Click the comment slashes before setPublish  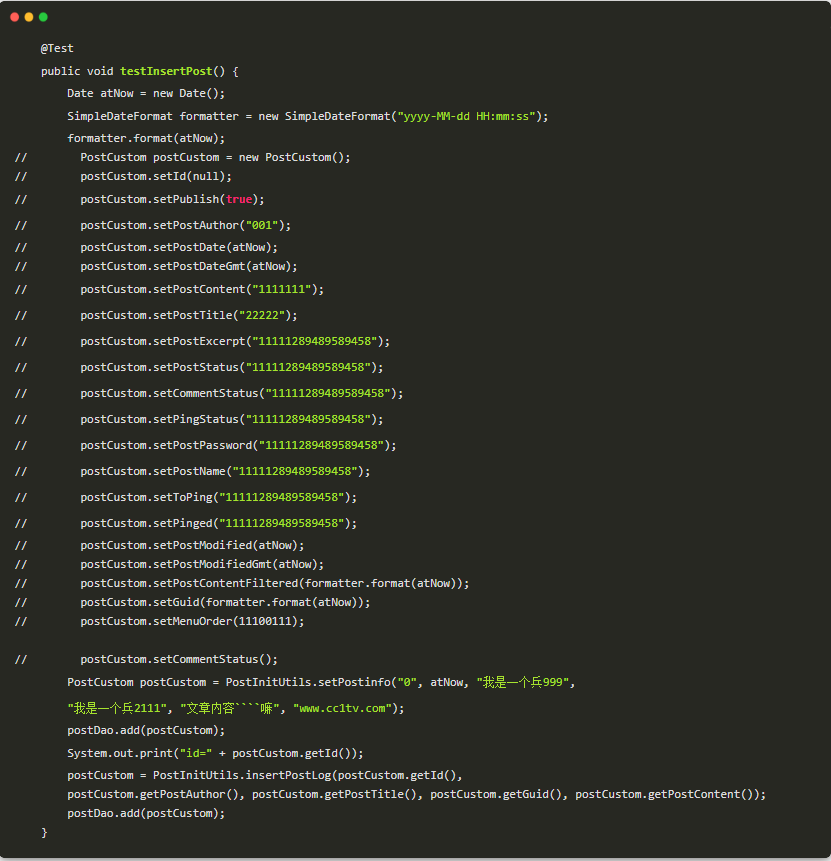click(x=21, y=199)
